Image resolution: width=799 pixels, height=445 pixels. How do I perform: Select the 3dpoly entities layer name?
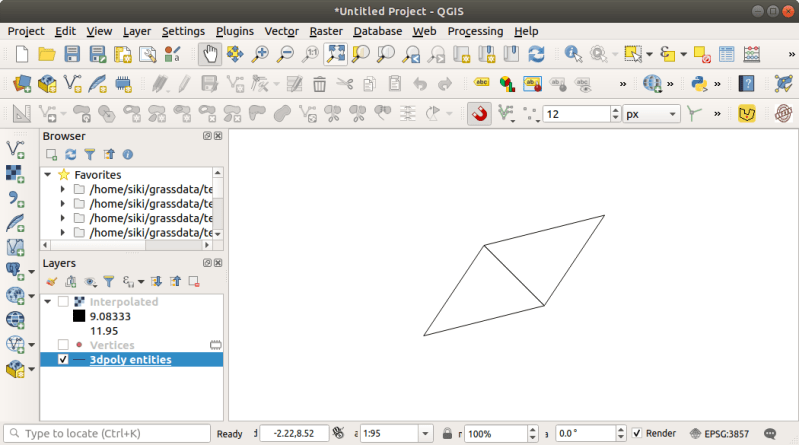(x=130, y=359)
